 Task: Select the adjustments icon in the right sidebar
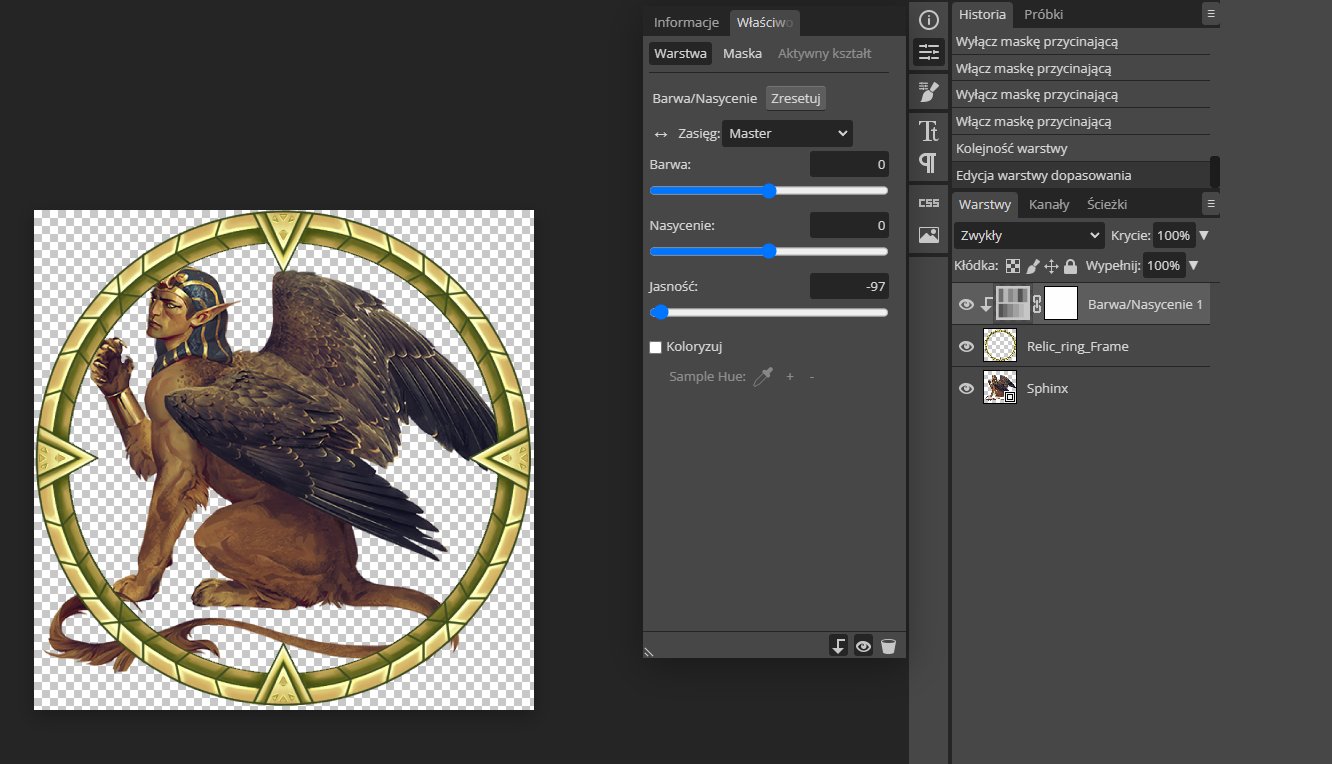click(x=928, y=52)
